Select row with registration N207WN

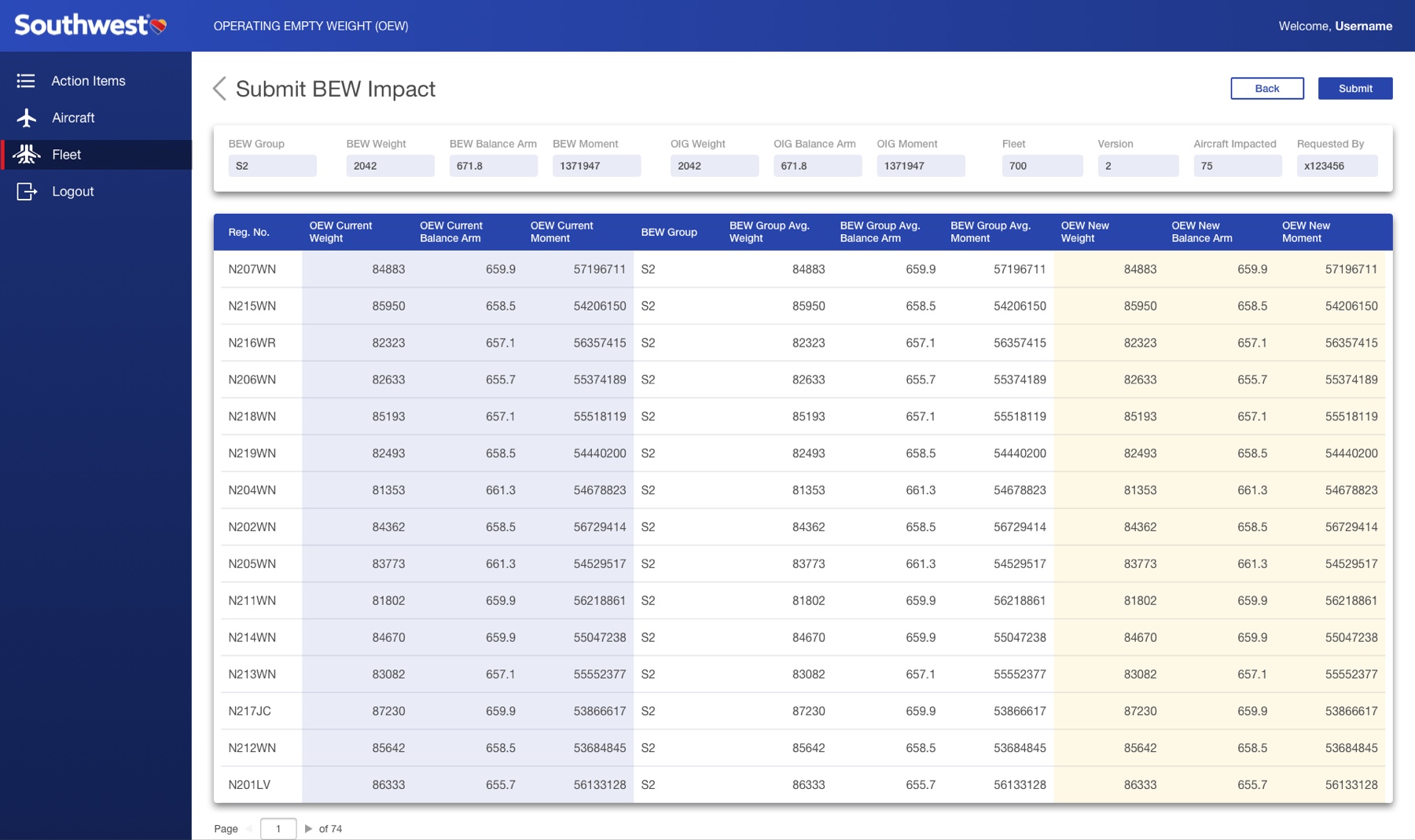click(x=252, y=270)
